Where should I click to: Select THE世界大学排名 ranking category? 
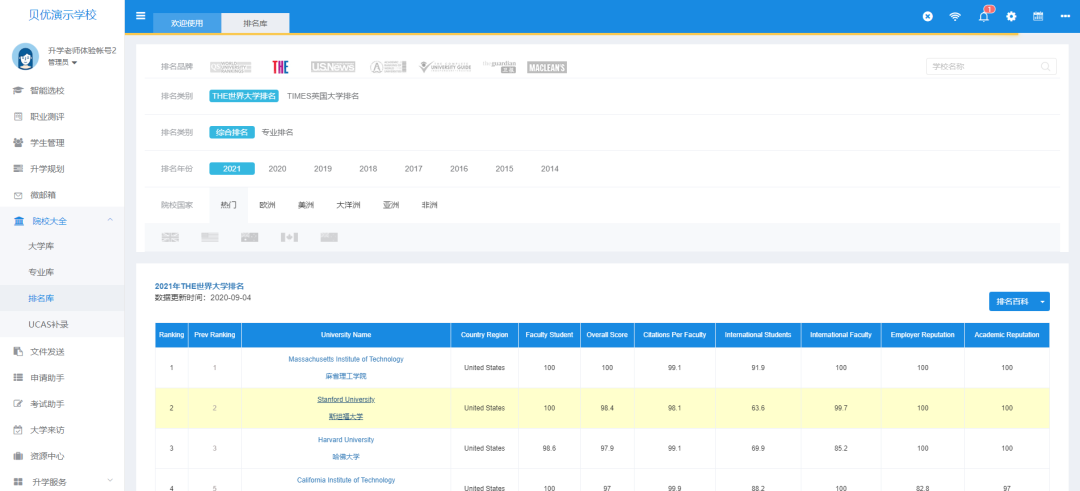244,96
